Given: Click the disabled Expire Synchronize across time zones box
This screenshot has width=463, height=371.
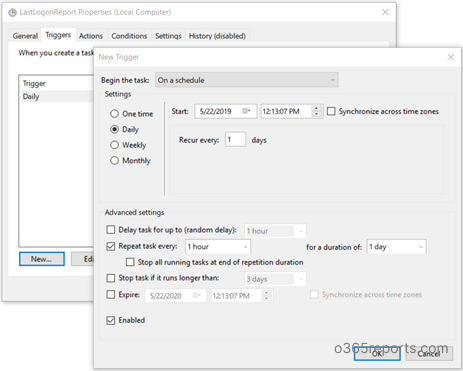Looking at the screenshot, I should [x=314, y=295].
